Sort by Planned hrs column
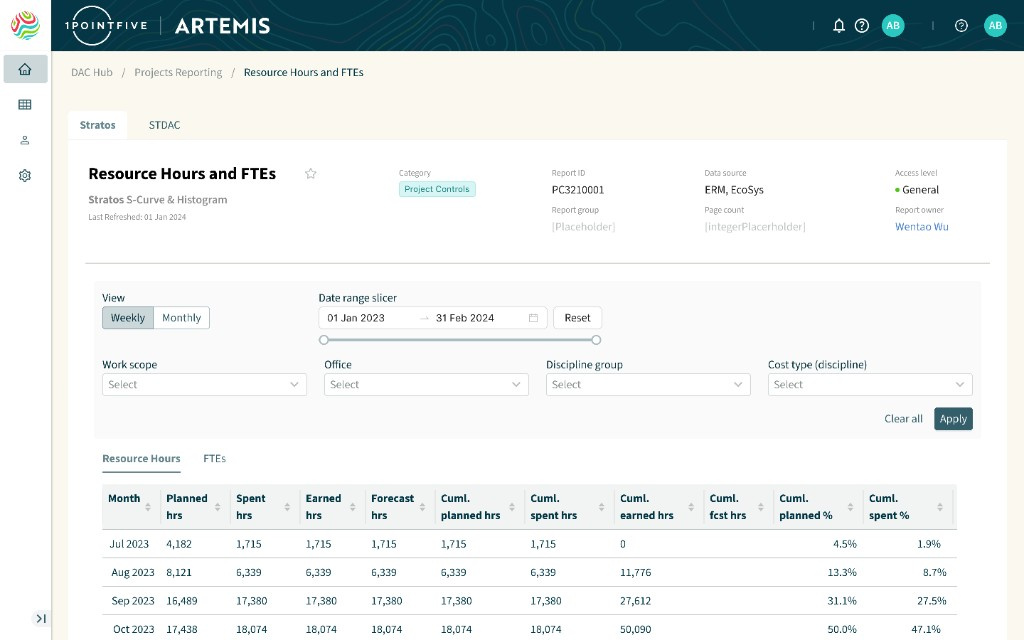The width and height of the screenshot is (1024, 640). coord(217,507)
